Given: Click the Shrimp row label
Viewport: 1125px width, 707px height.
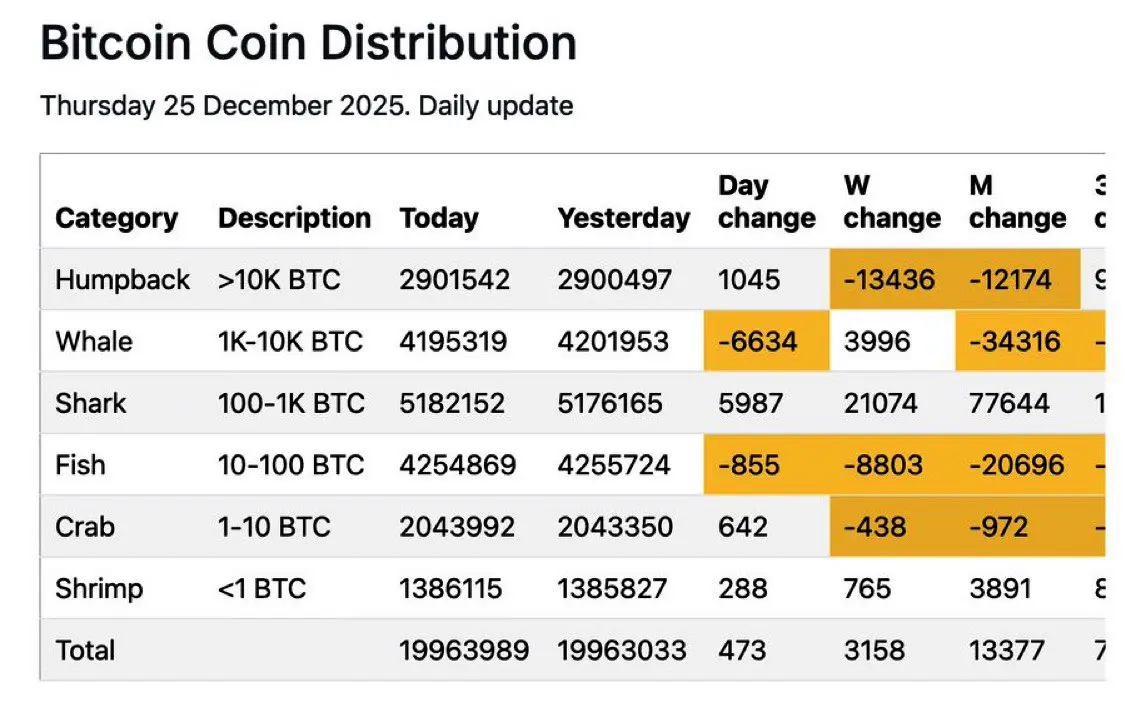Looking at the screenshot, I should [x=99, y=589].
